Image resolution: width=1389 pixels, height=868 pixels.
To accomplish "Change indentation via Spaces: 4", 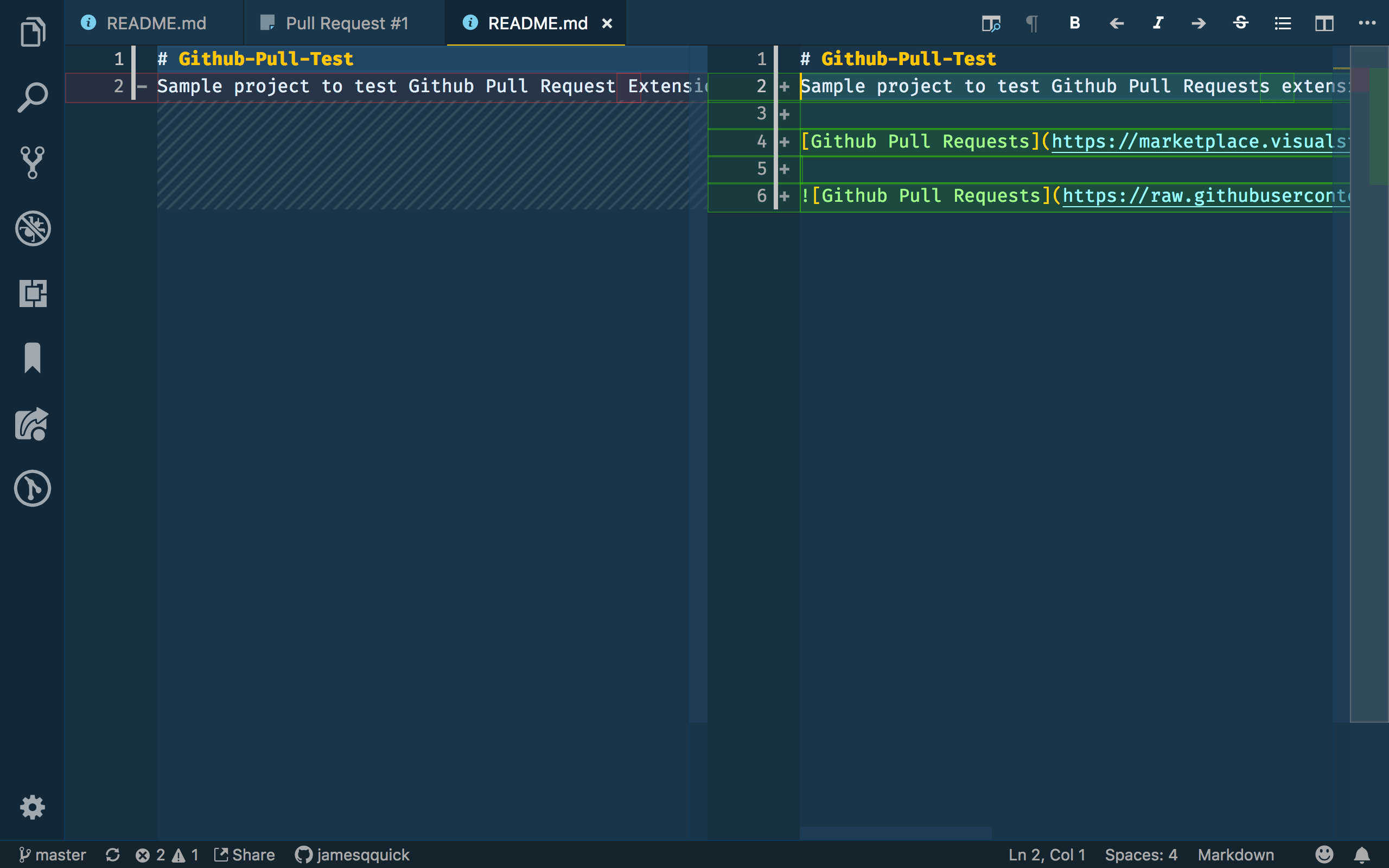I will (x=1141, y=855).
